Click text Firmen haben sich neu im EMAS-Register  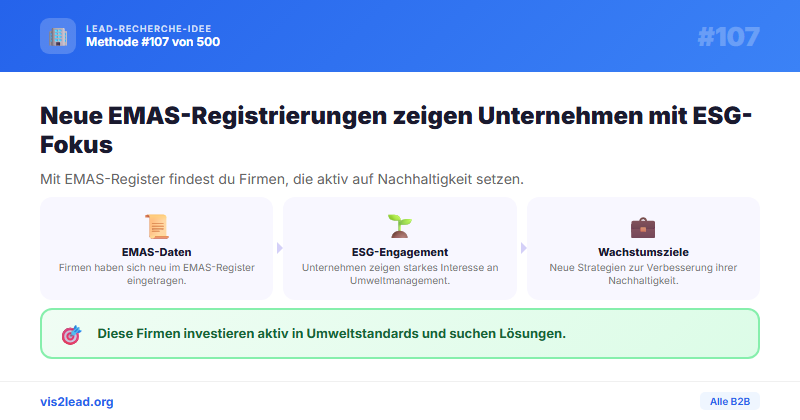point(157,274)
